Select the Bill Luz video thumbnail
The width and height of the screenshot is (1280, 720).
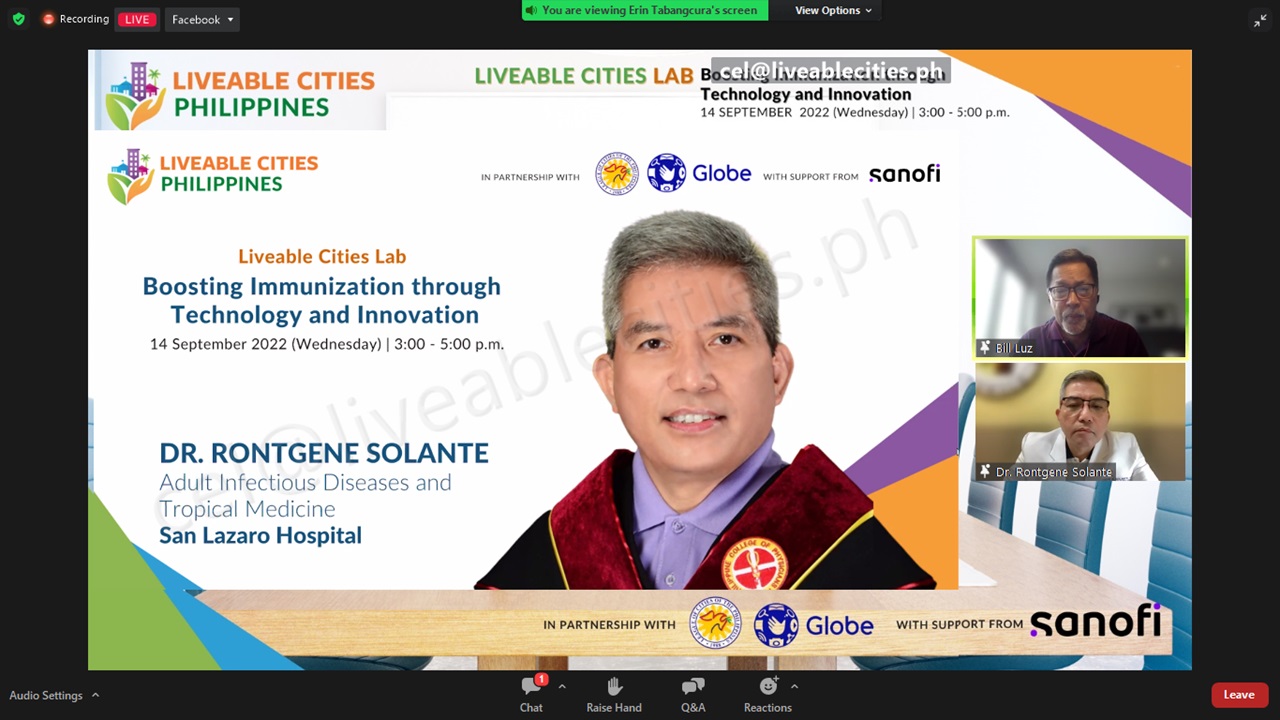(x=1079, y=295)
